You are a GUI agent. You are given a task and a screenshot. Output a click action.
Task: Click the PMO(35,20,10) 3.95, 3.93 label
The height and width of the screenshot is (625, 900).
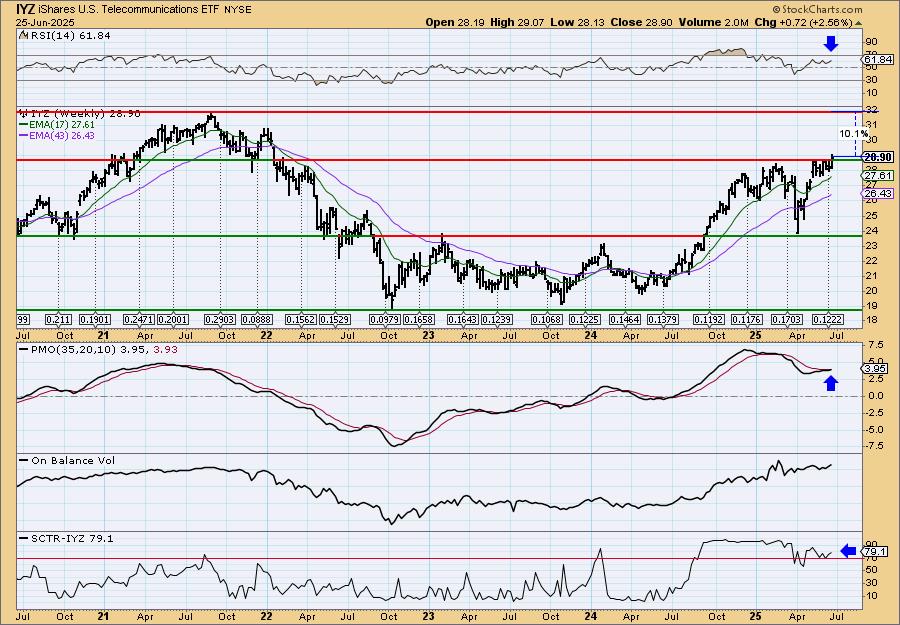tap(99, 350)
